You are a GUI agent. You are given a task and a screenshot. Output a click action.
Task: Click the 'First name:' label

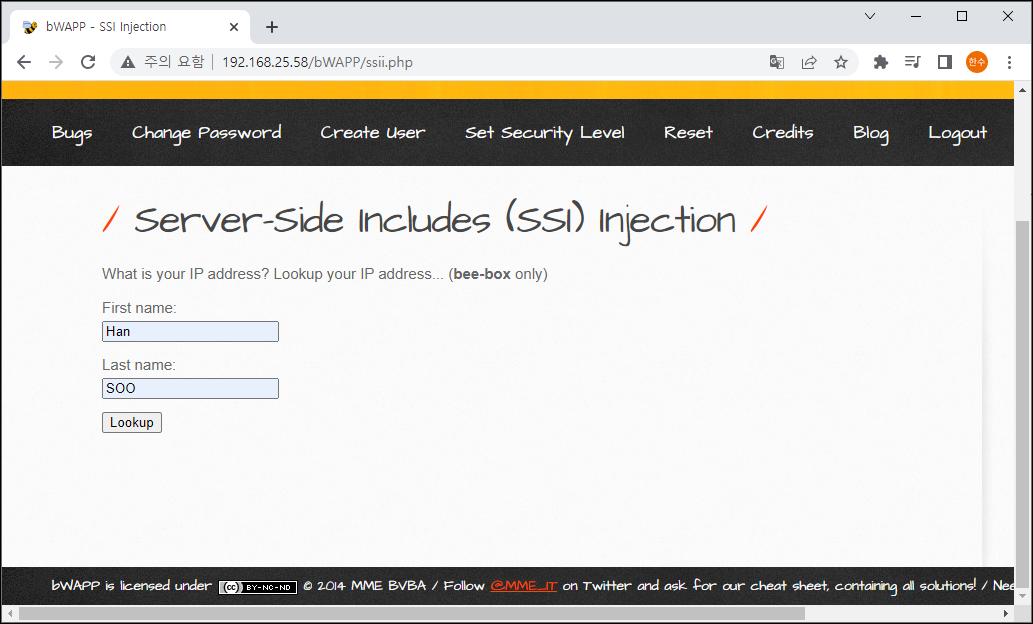click(x=139, y=308)
